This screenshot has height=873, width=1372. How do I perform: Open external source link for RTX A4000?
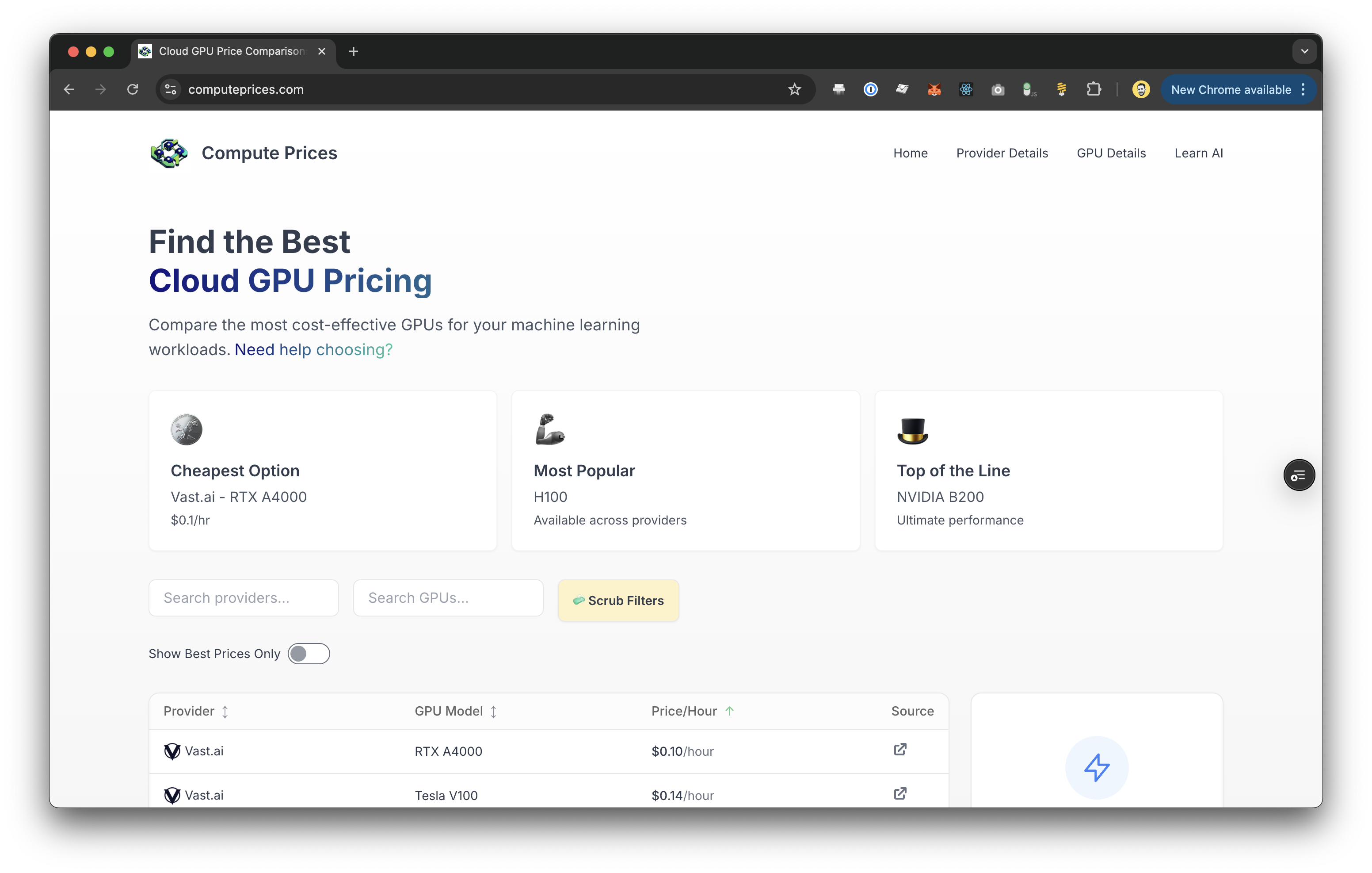(x=900, y=749)
